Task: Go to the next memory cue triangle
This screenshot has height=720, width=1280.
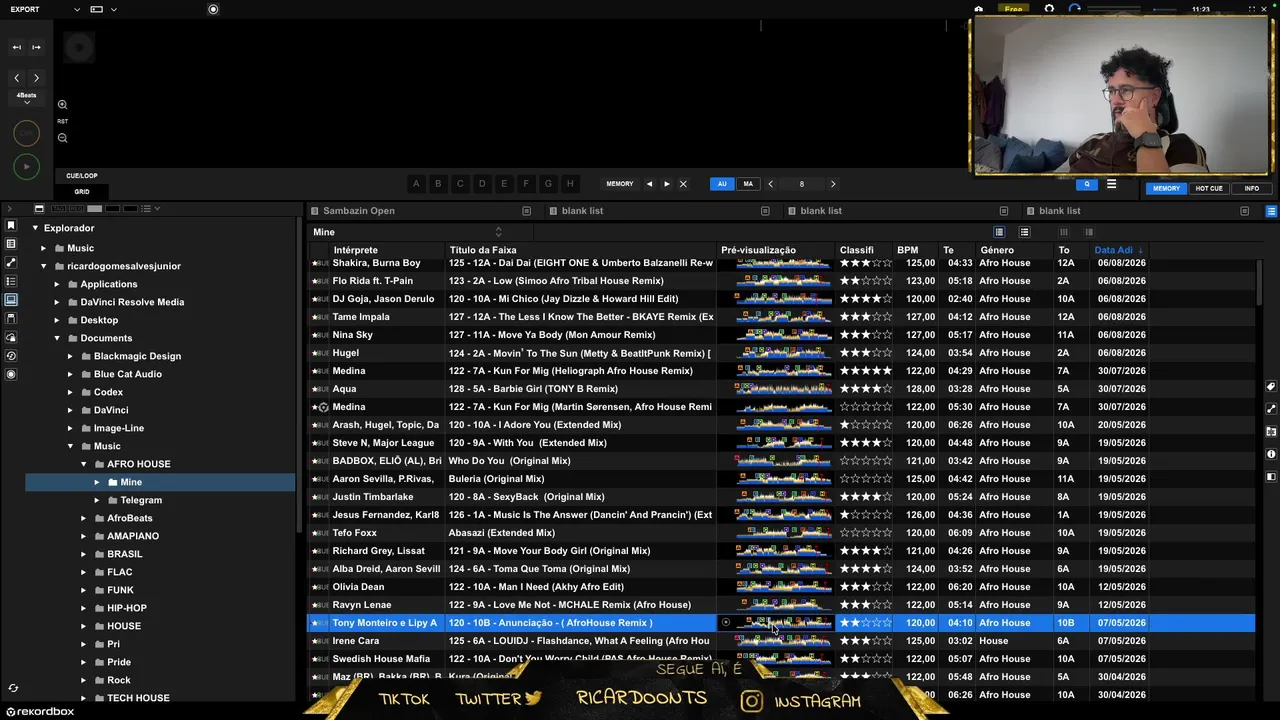Action: [666, 184]
